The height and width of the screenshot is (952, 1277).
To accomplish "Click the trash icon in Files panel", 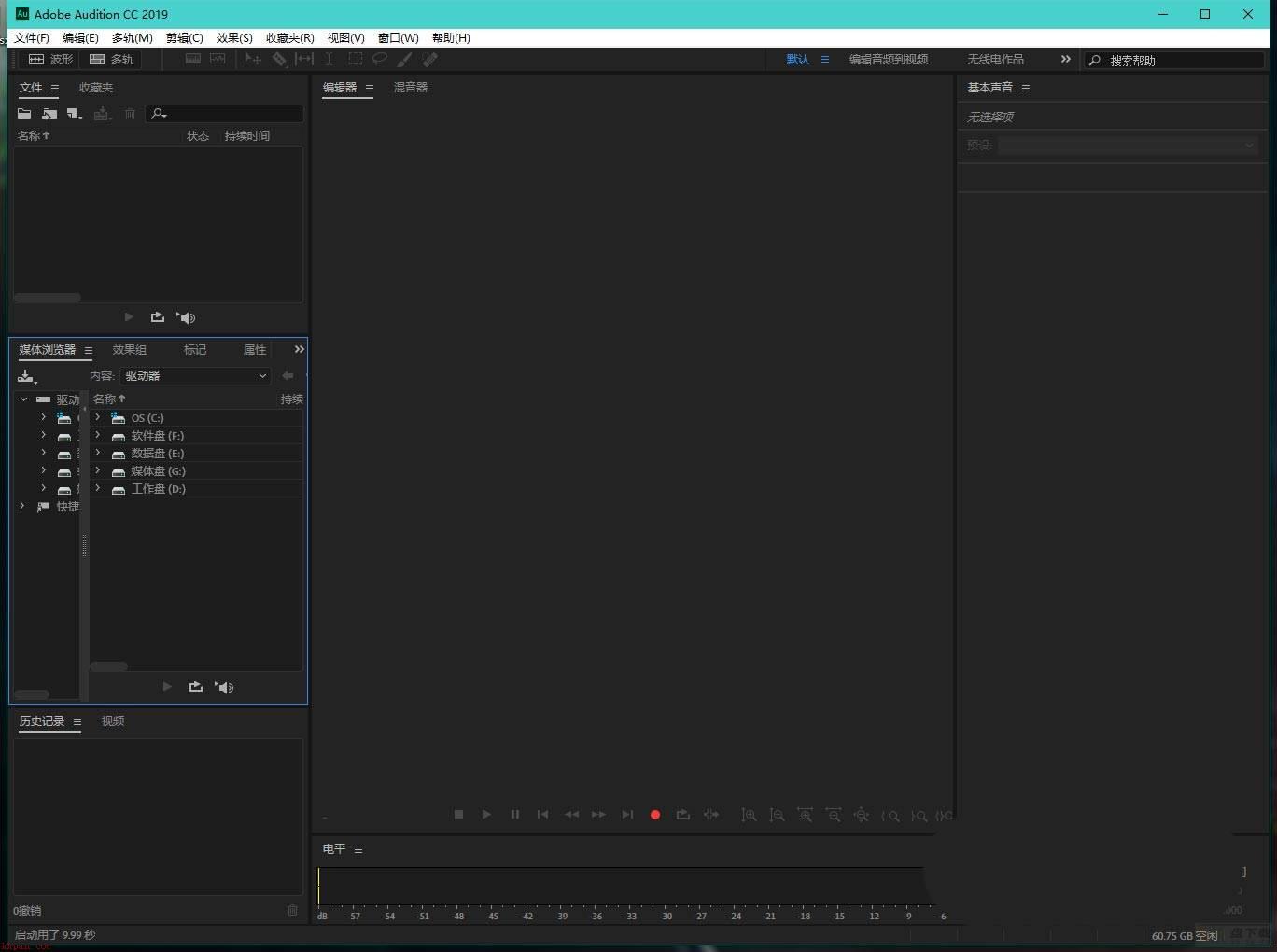I will click(x=130, y=114).
